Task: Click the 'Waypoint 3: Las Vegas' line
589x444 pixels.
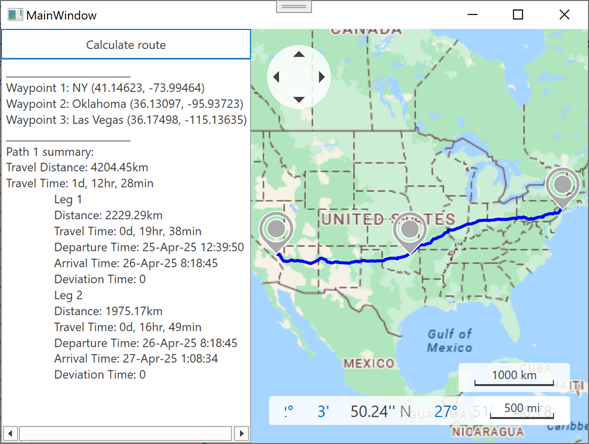Action: (126, 120)
